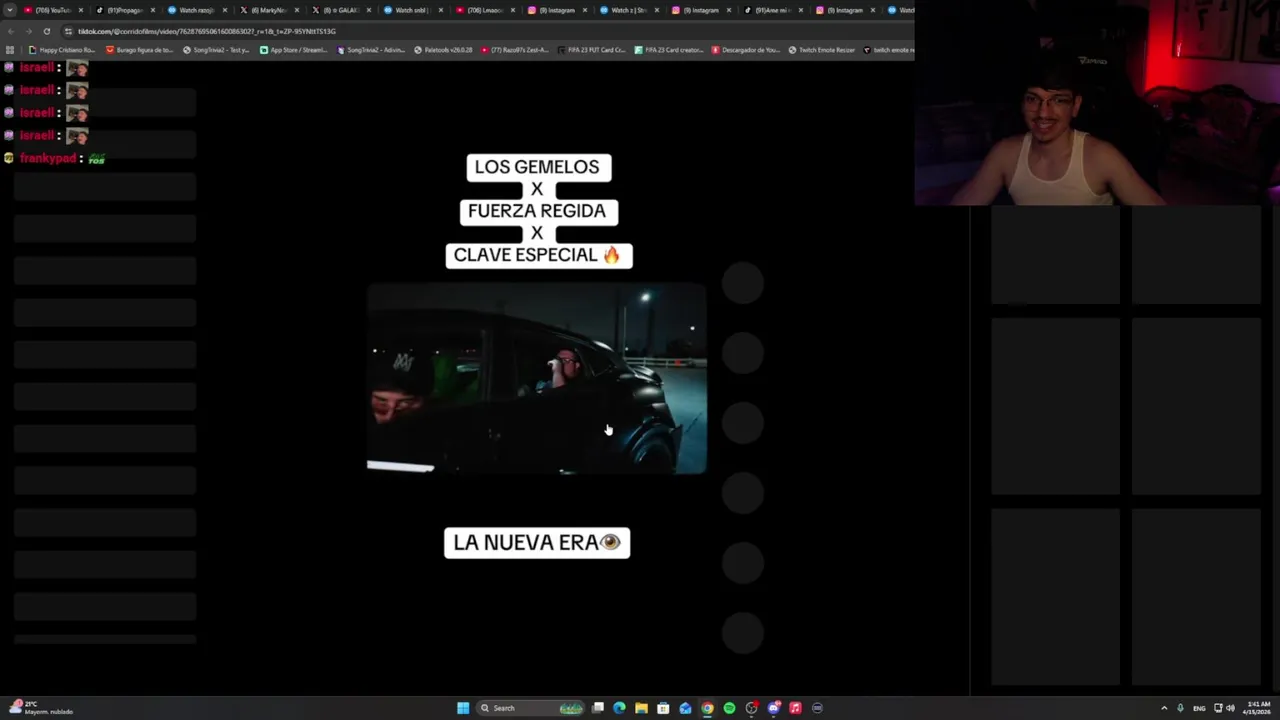The width and height of the screenshot is (1280, 720).
Task: Open the taskbar clock and date
Action: coord(1258,708)
